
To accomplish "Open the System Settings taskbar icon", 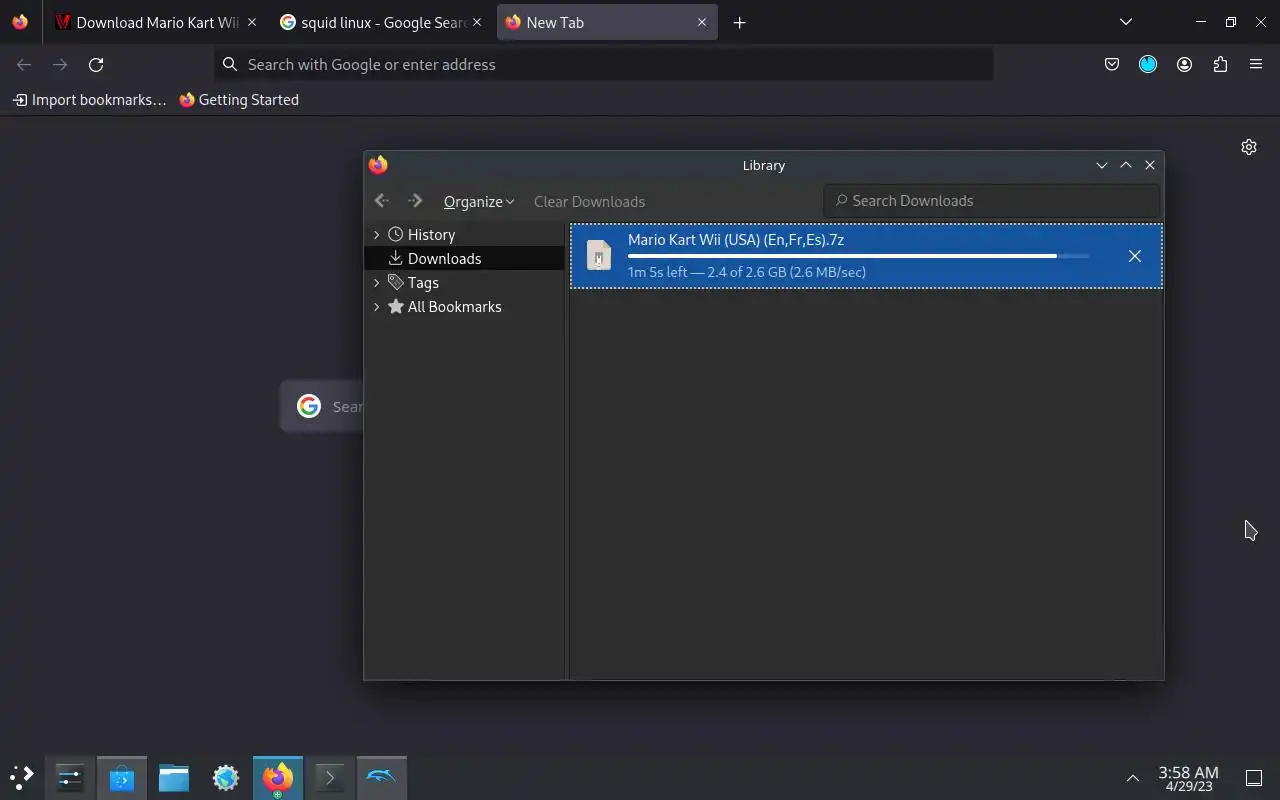I will click(x=70, y=777).
